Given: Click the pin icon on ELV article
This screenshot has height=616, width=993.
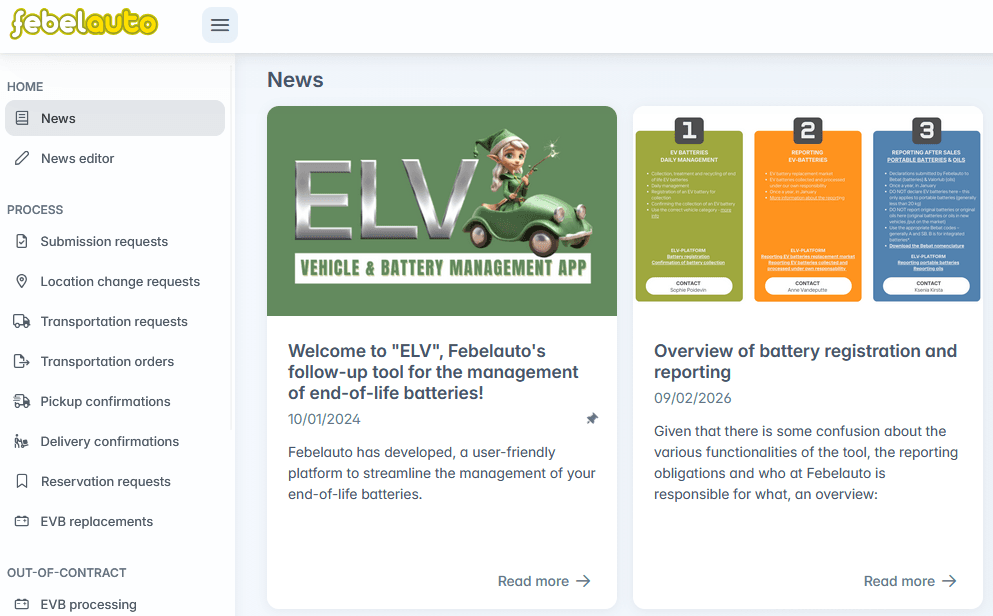Looking at the screenshot, I should click(x=592, y=419).
